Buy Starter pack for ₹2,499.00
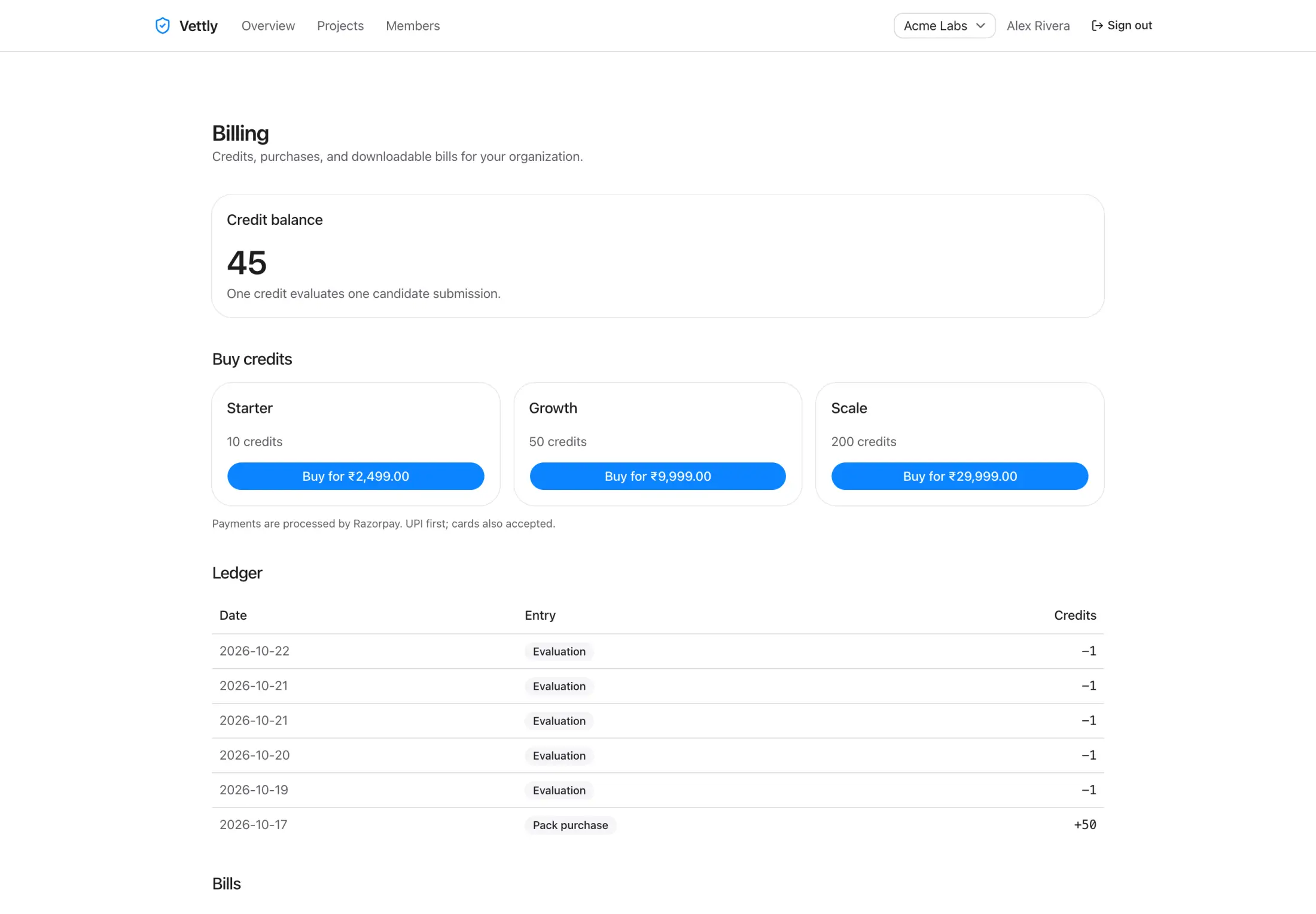 coord(356,476)
